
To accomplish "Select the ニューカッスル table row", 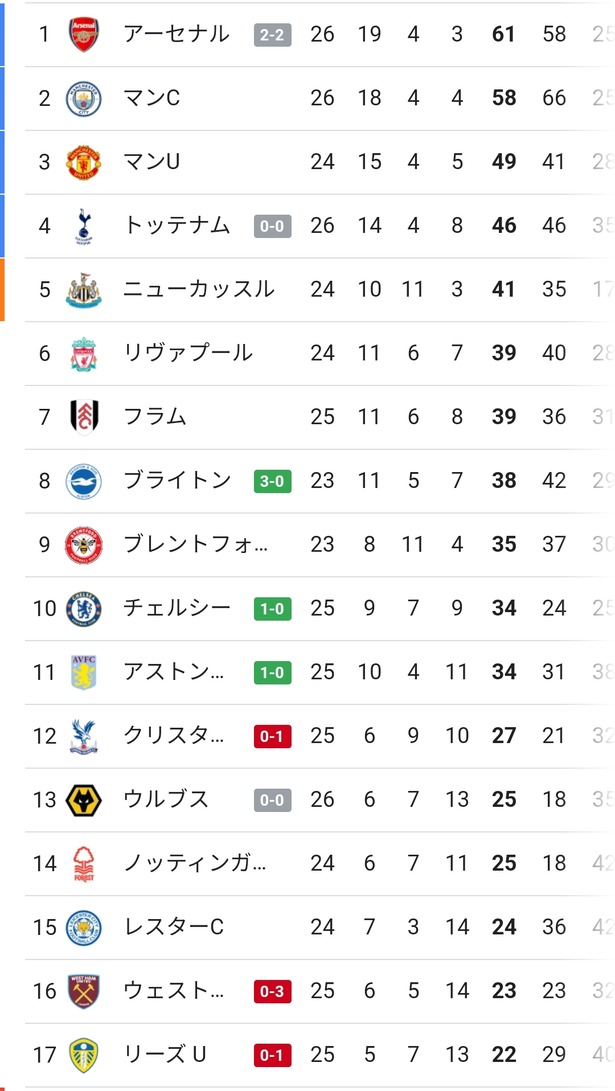I will coord(300,289).
